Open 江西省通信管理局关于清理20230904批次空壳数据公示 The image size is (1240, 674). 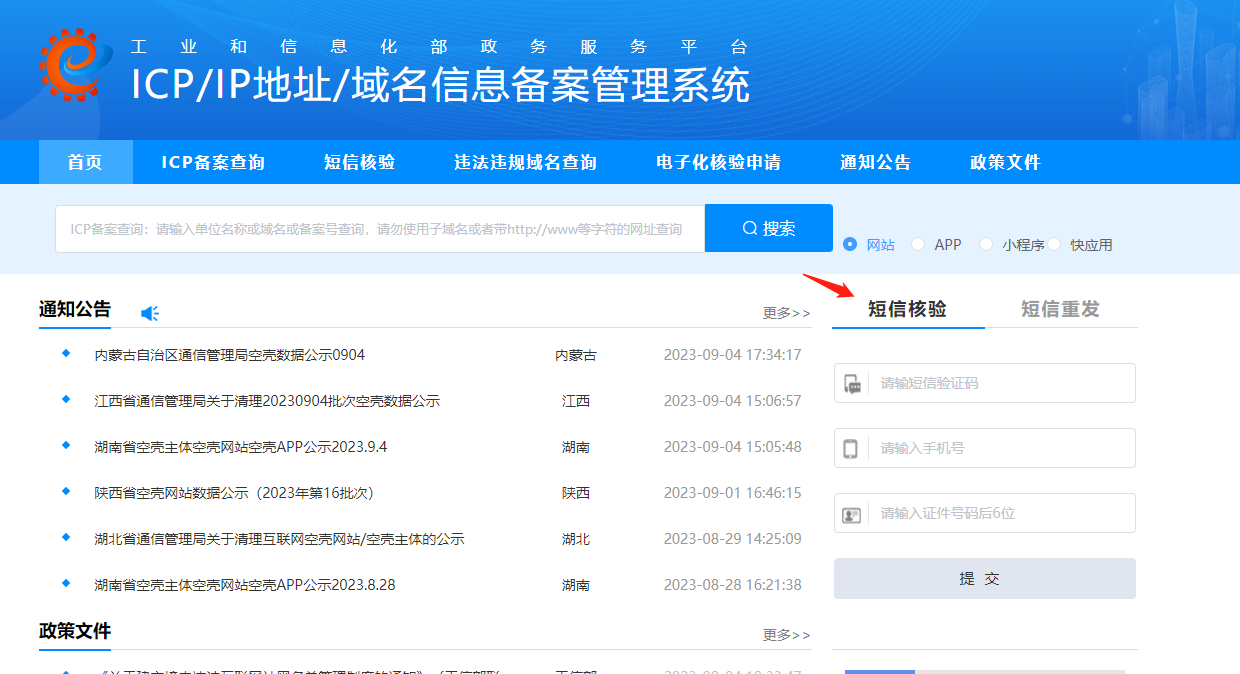pos(267,401)
